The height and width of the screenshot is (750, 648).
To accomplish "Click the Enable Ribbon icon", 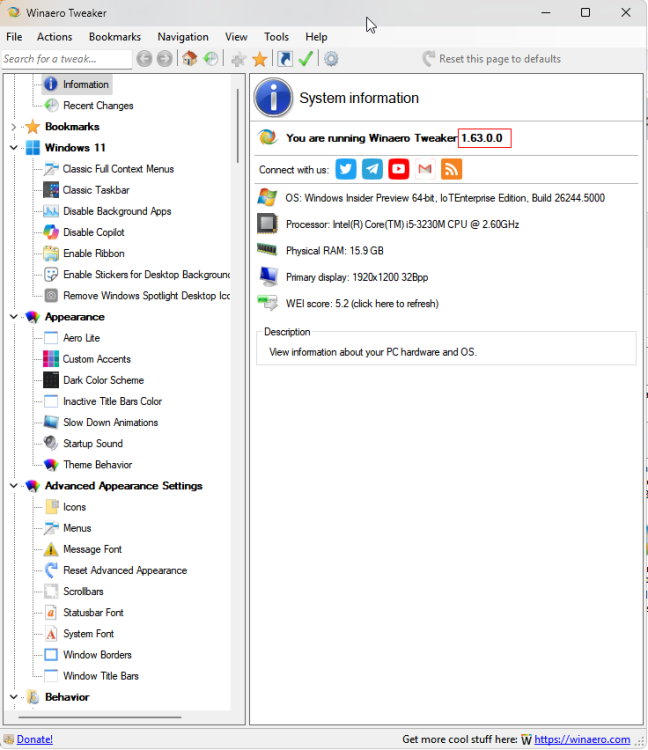I will 51,254.
